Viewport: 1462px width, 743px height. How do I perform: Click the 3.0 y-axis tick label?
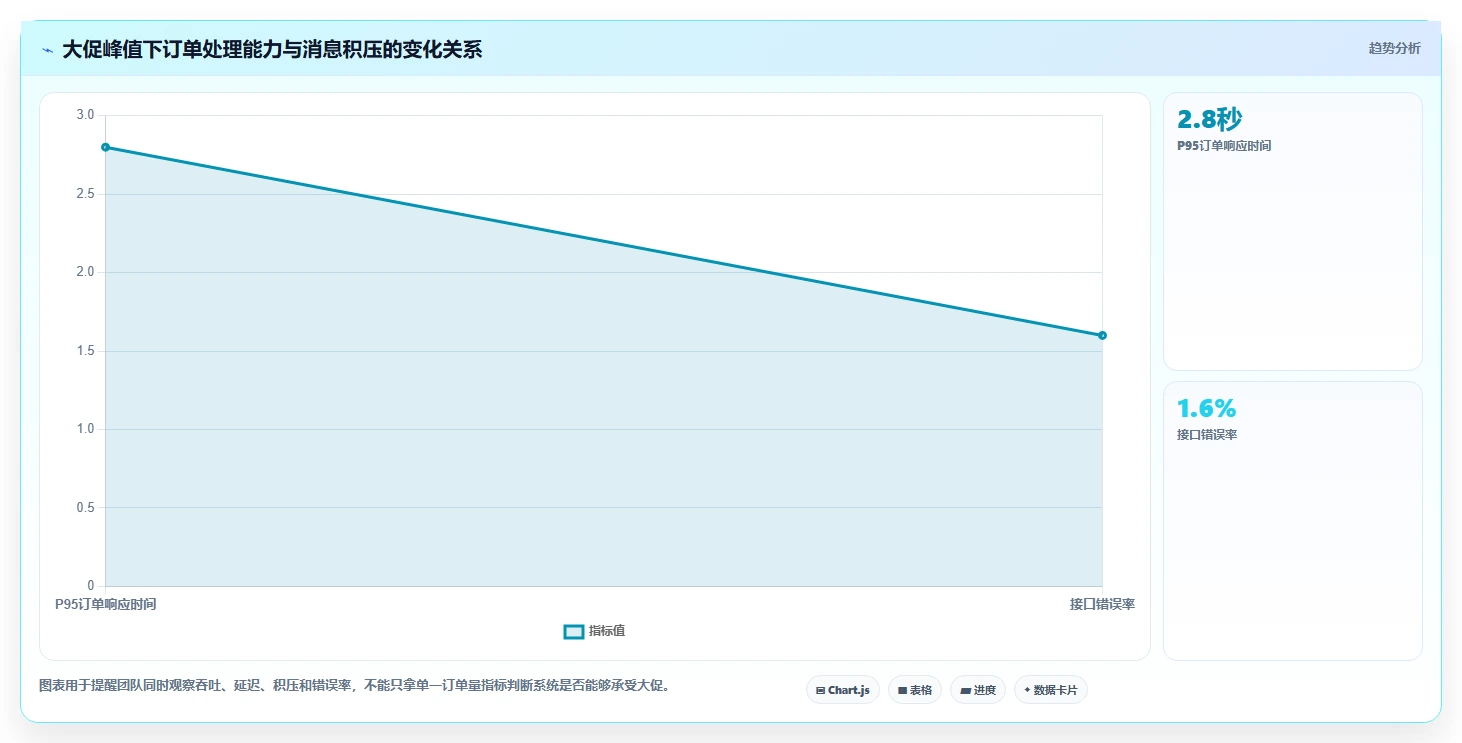tap(85, 115)
